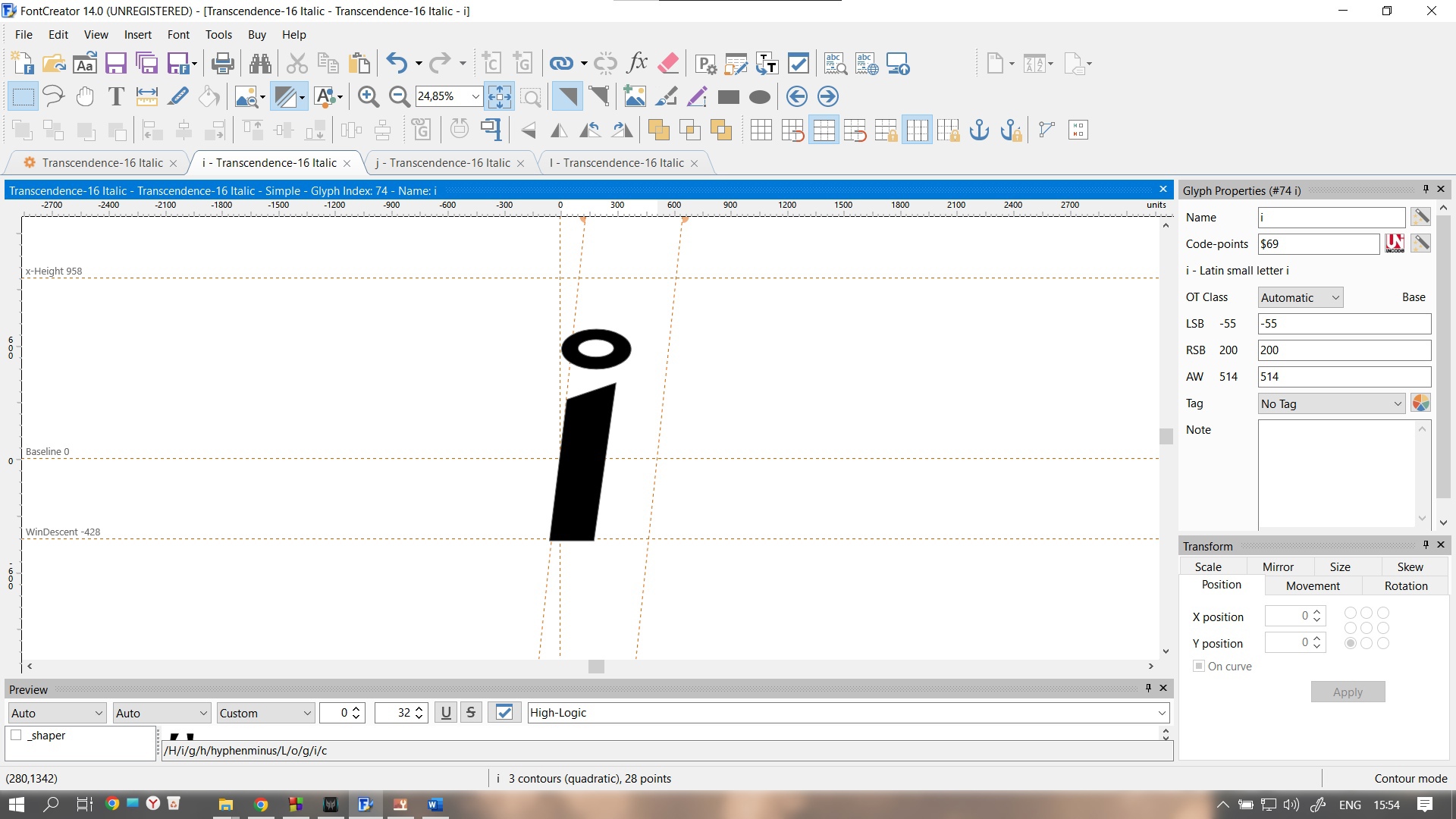This screenshot has width=1456, height=819.
Task: Toggle the Strikethrough S preview button
Action: 471,713
